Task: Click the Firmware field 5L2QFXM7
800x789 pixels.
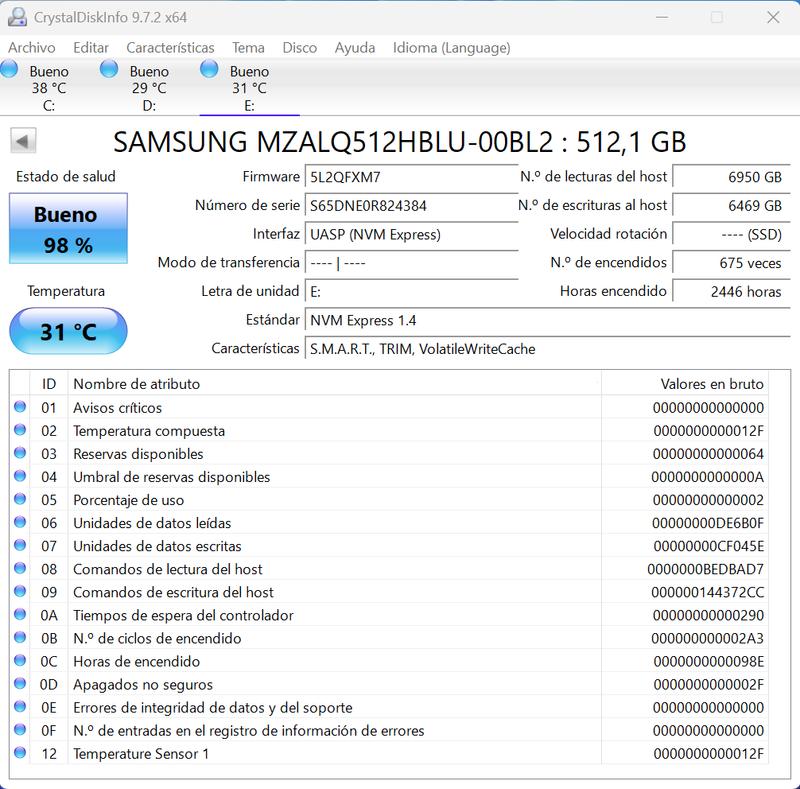Action: pyautogui.click(x=411, y=177)
